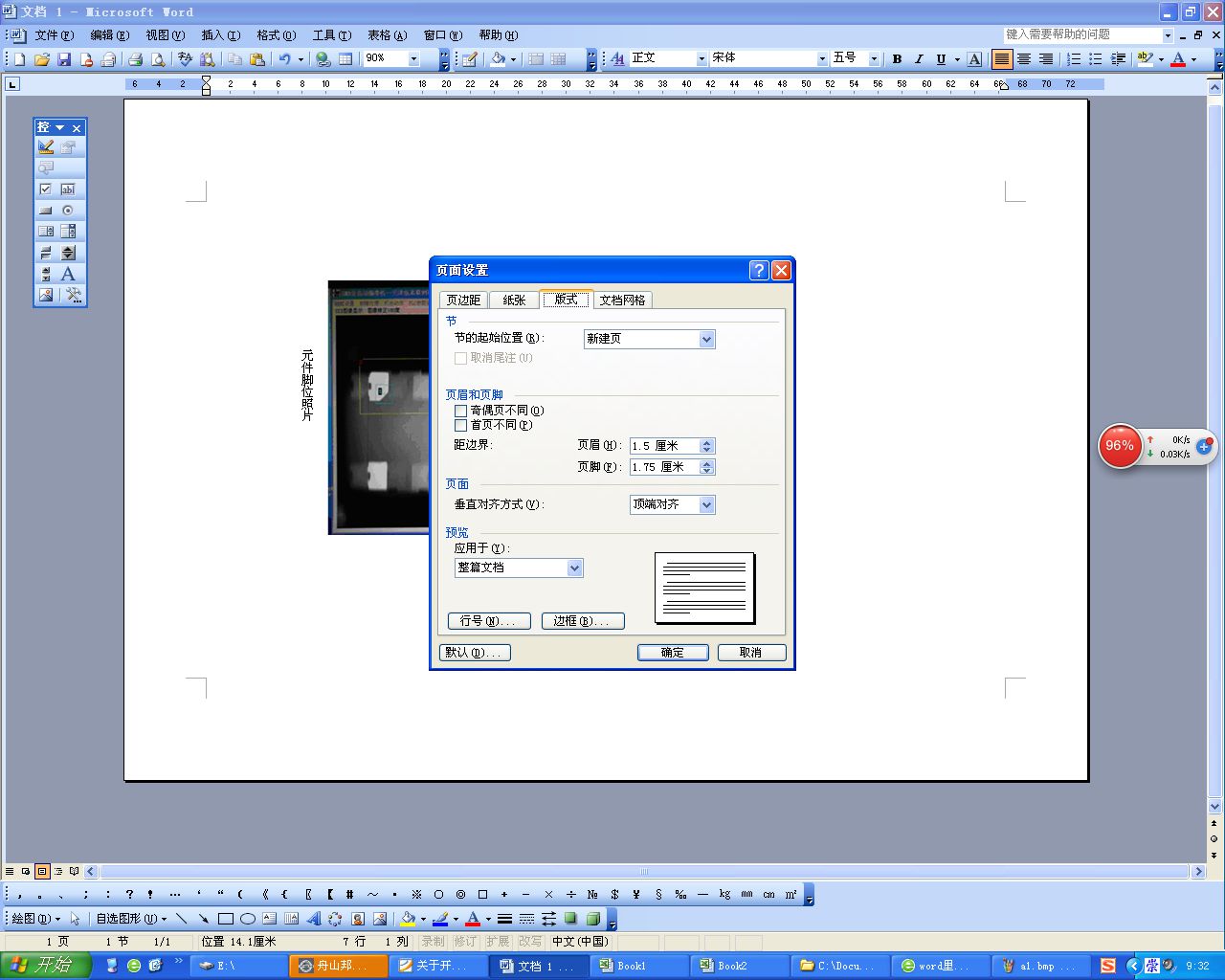Image resolution: width=1225 pixels, height=980 pixels.
Task: Open the 应用于 dropdown list
Action: (x=574, y=568)
